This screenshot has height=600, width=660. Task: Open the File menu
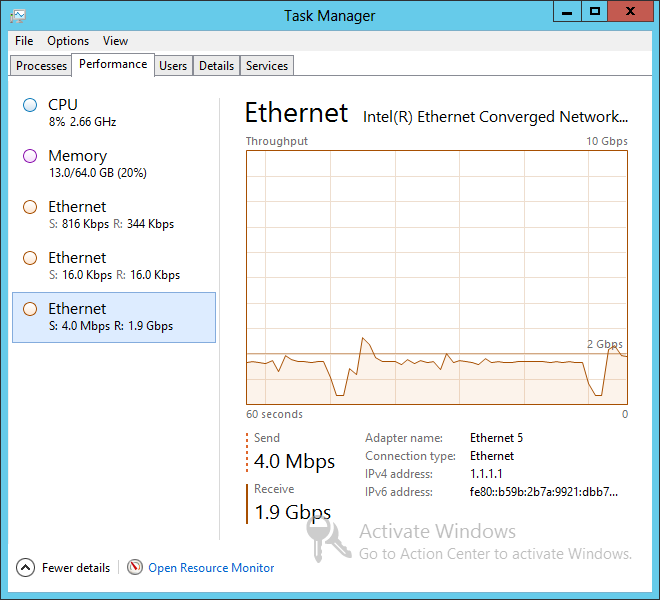24,41
